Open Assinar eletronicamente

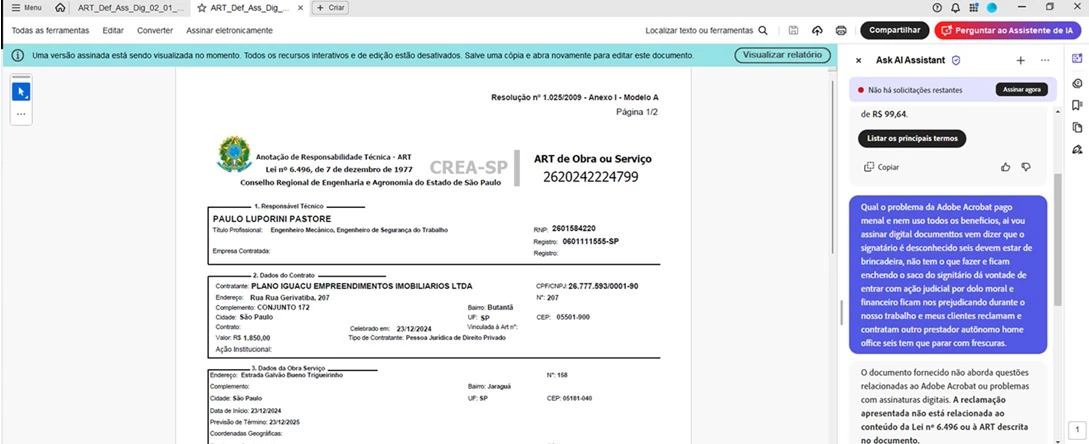coord(229,31)
